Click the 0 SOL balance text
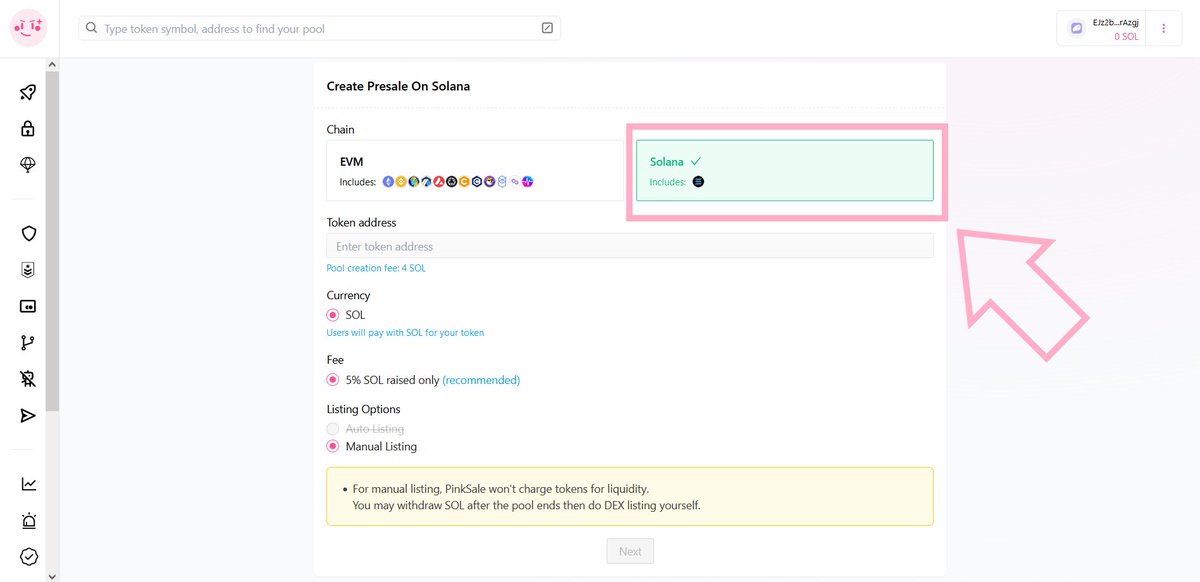 (x=1126, y=37)
